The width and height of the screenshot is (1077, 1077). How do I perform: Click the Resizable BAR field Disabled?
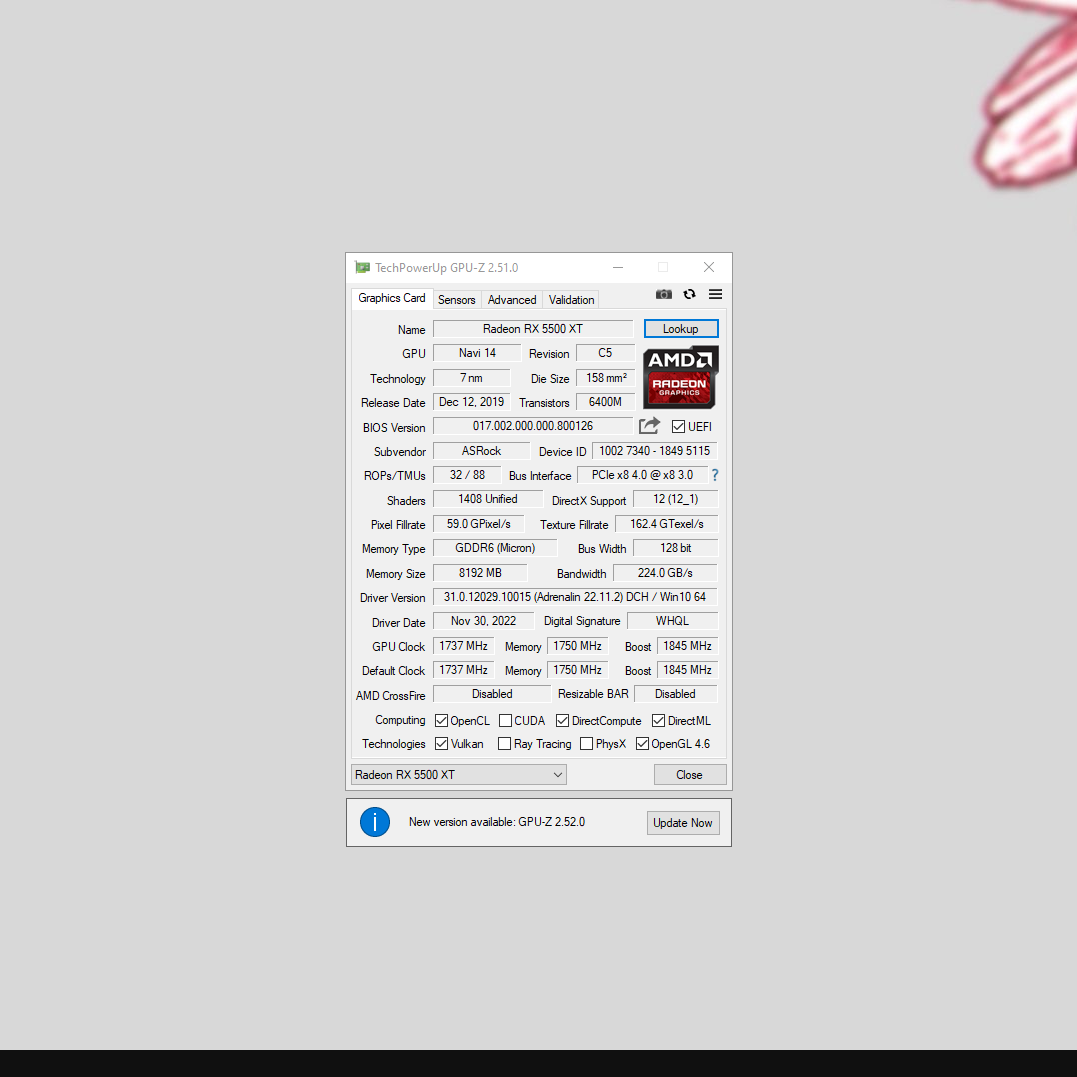tap(675, 694)
